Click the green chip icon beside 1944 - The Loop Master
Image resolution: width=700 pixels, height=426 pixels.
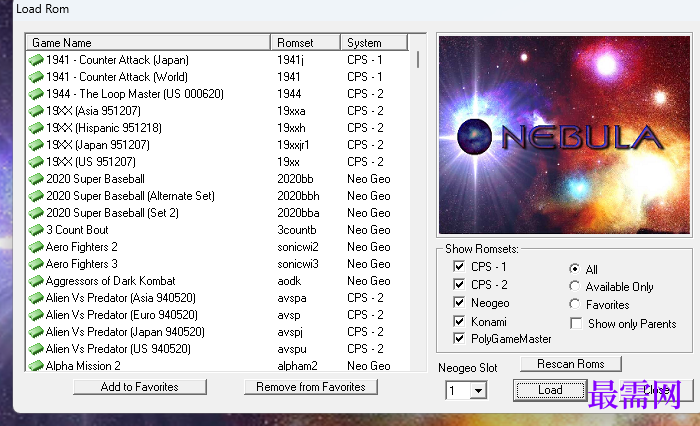click(36, 94)
